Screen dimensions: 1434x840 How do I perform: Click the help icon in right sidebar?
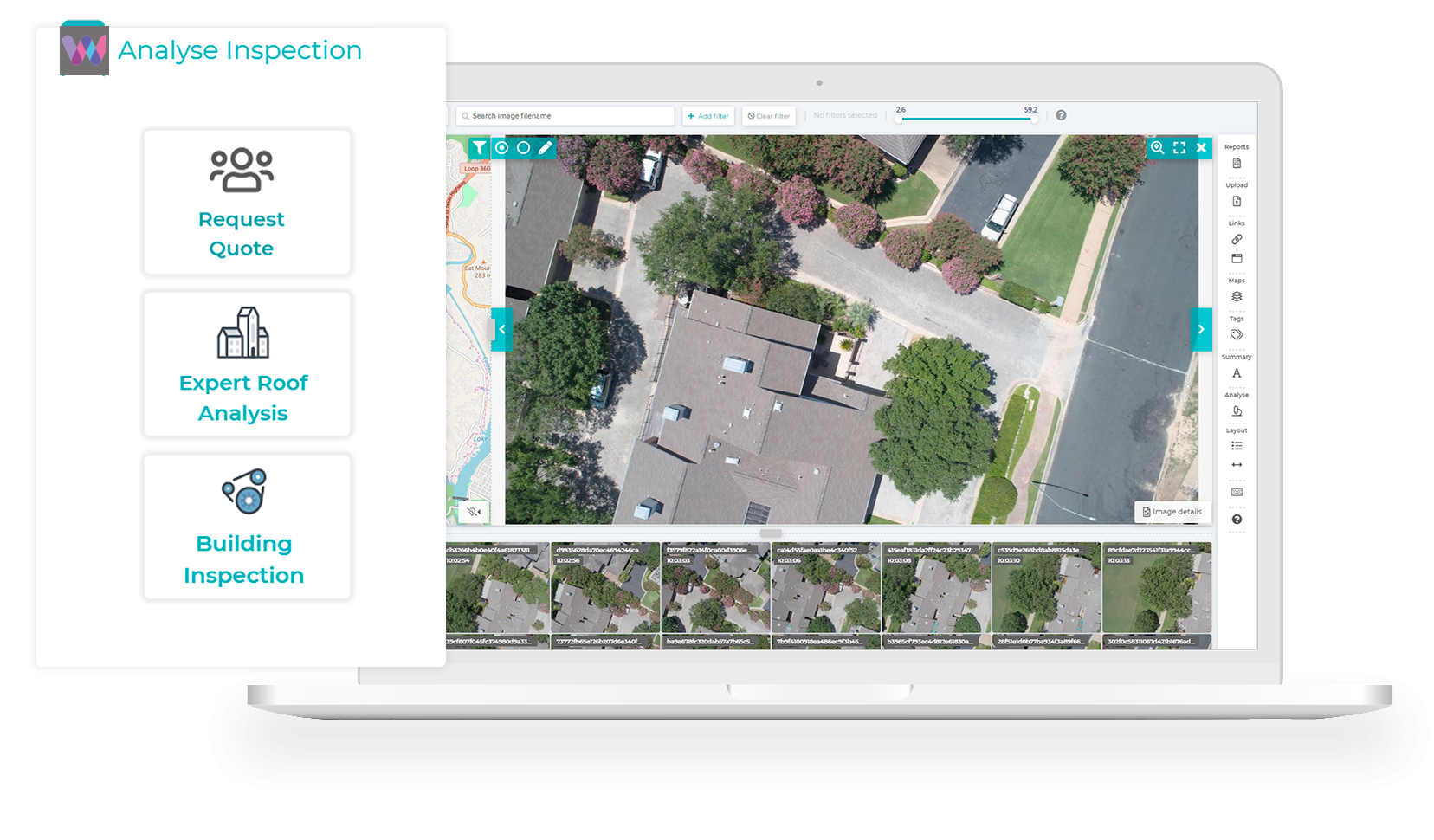(x=1237, y=520)
